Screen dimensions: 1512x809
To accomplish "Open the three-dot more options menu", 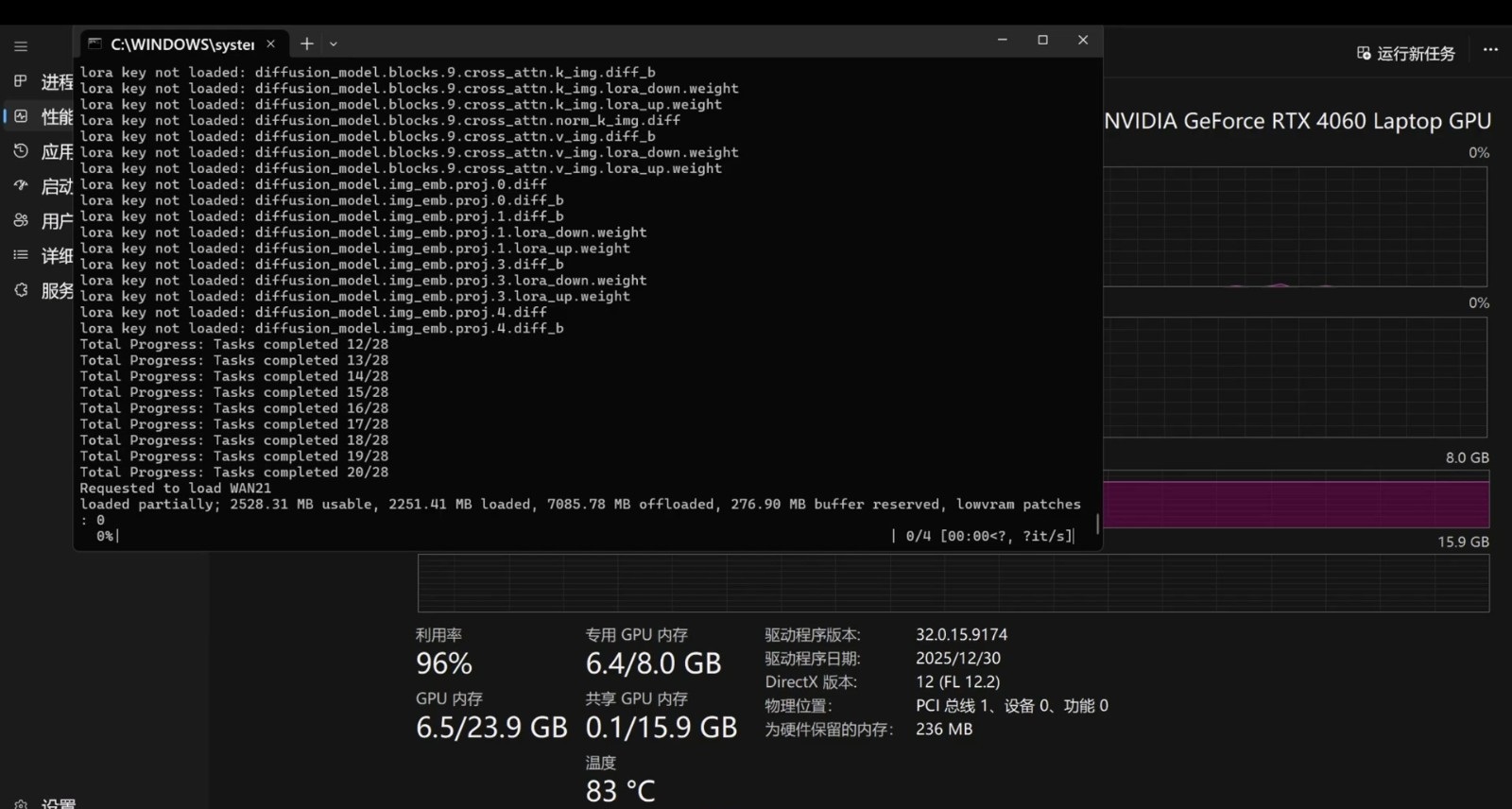I will coord(1490,50).
